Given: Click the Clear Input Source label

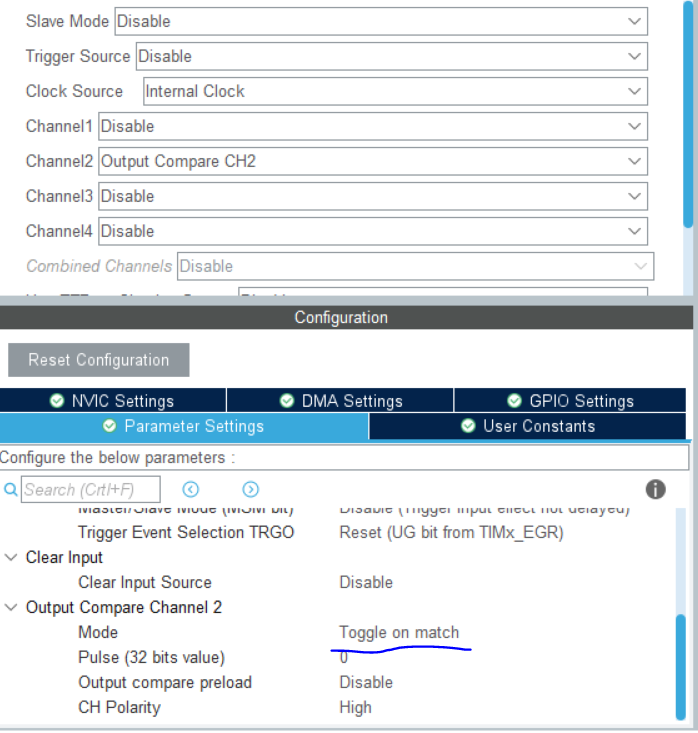Looking at the screenshot, I should (x=145, y=582).
